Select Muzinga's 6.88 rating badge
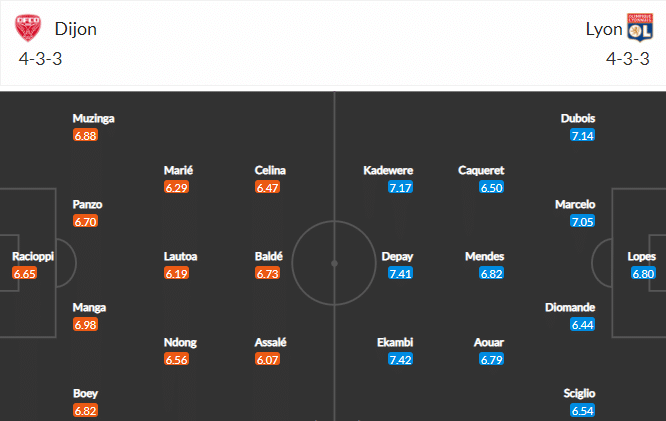Image resolution: width=666 pixels, height=421 pixels. point(85,136)
